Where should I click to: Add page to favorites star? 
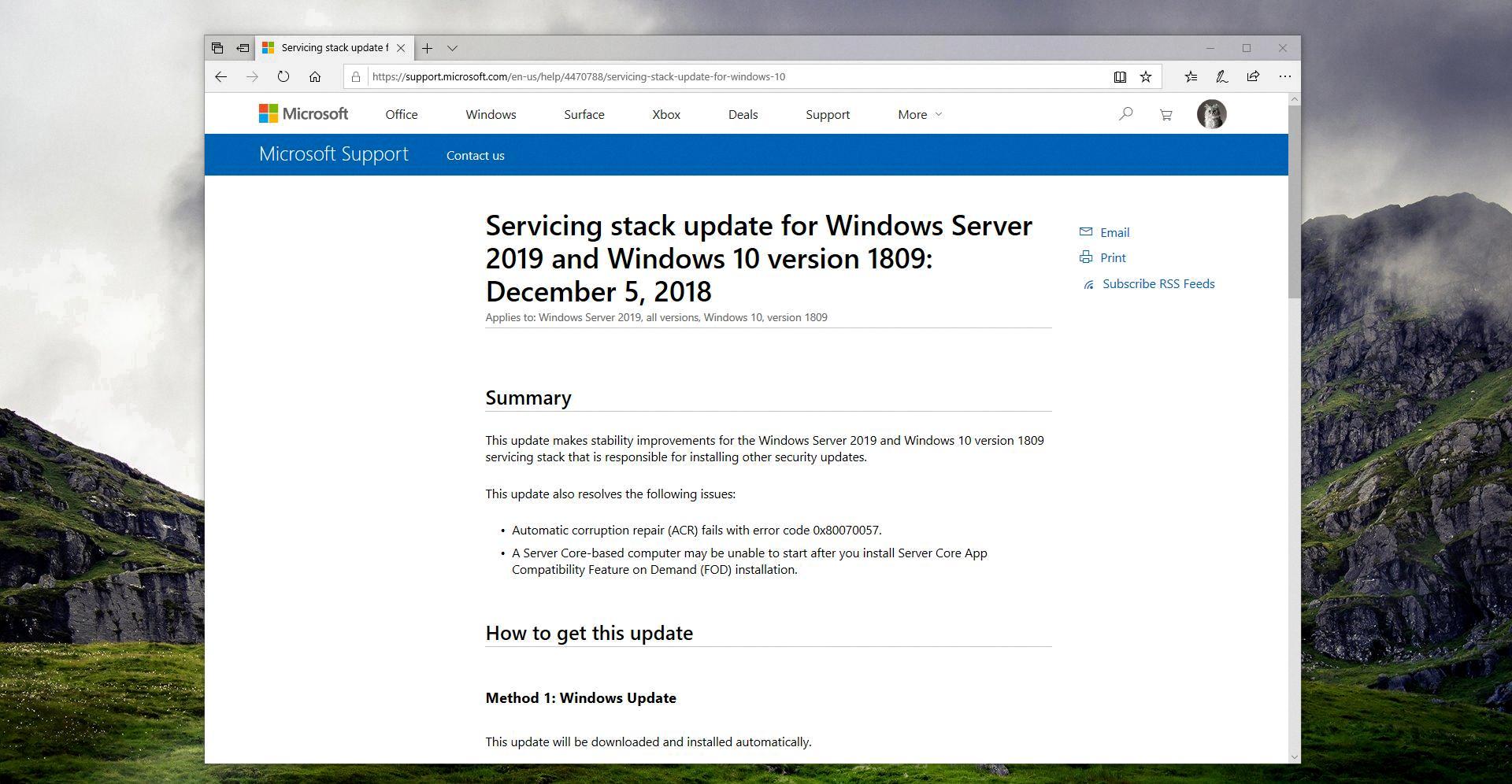1146,76
